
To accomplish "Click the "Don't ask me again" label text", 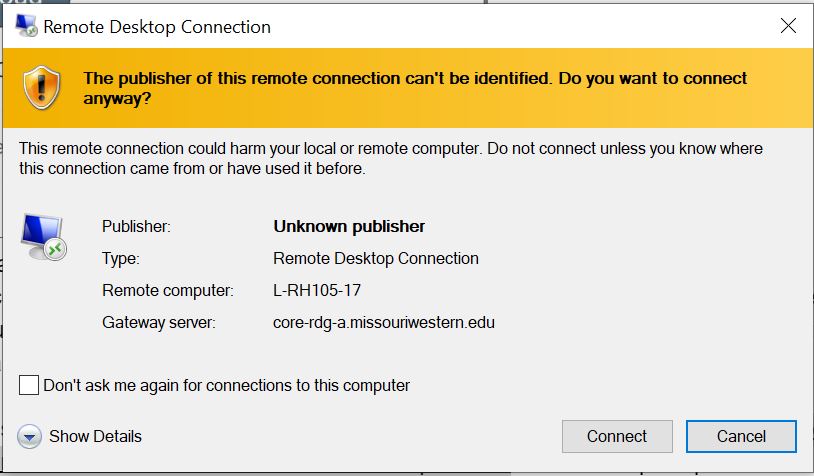I will coord(227,386).
